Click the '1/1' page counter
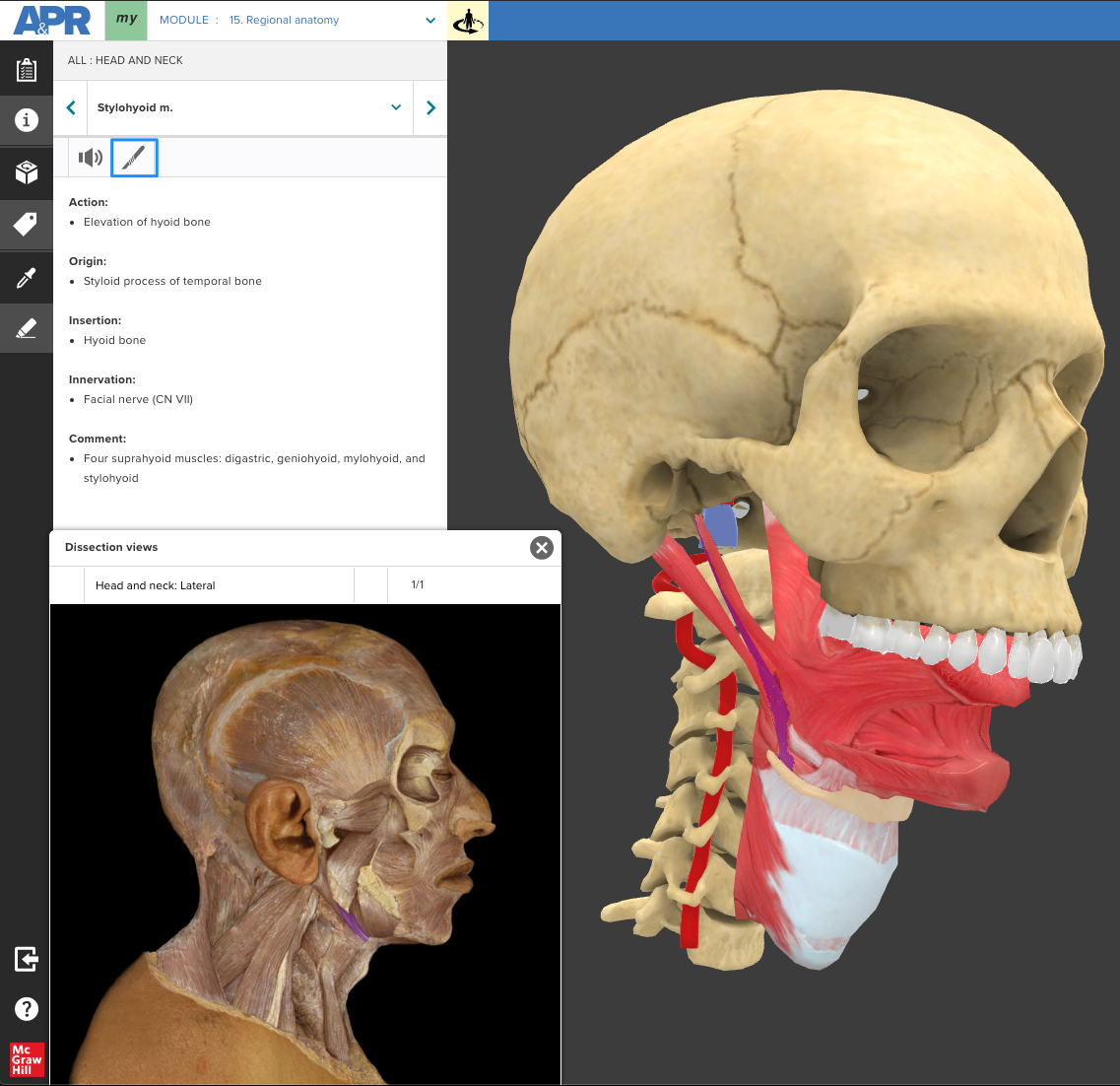 [x=418, y=584]
